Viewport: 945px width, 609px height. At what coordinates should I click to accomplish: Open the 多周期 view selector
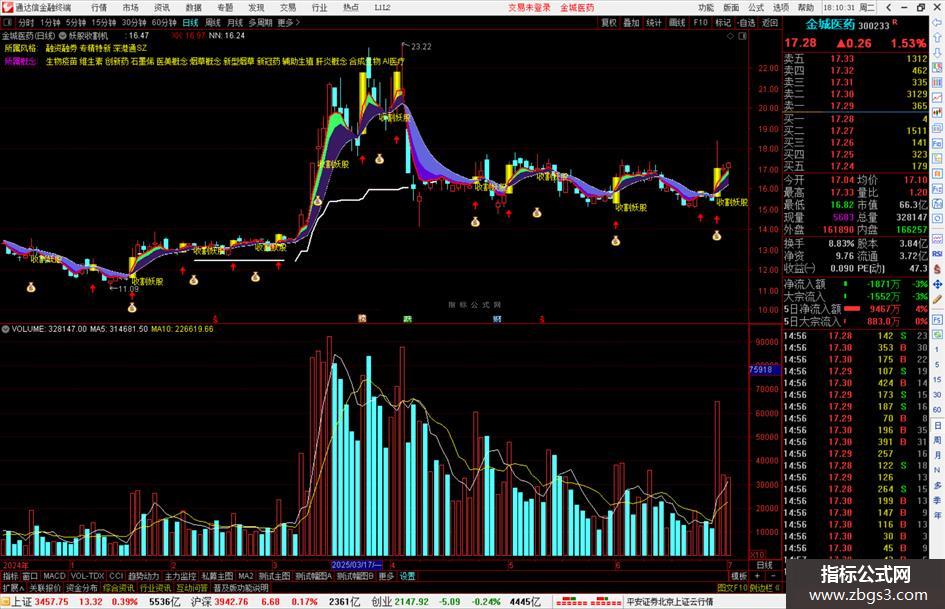[x=260, y=23]
